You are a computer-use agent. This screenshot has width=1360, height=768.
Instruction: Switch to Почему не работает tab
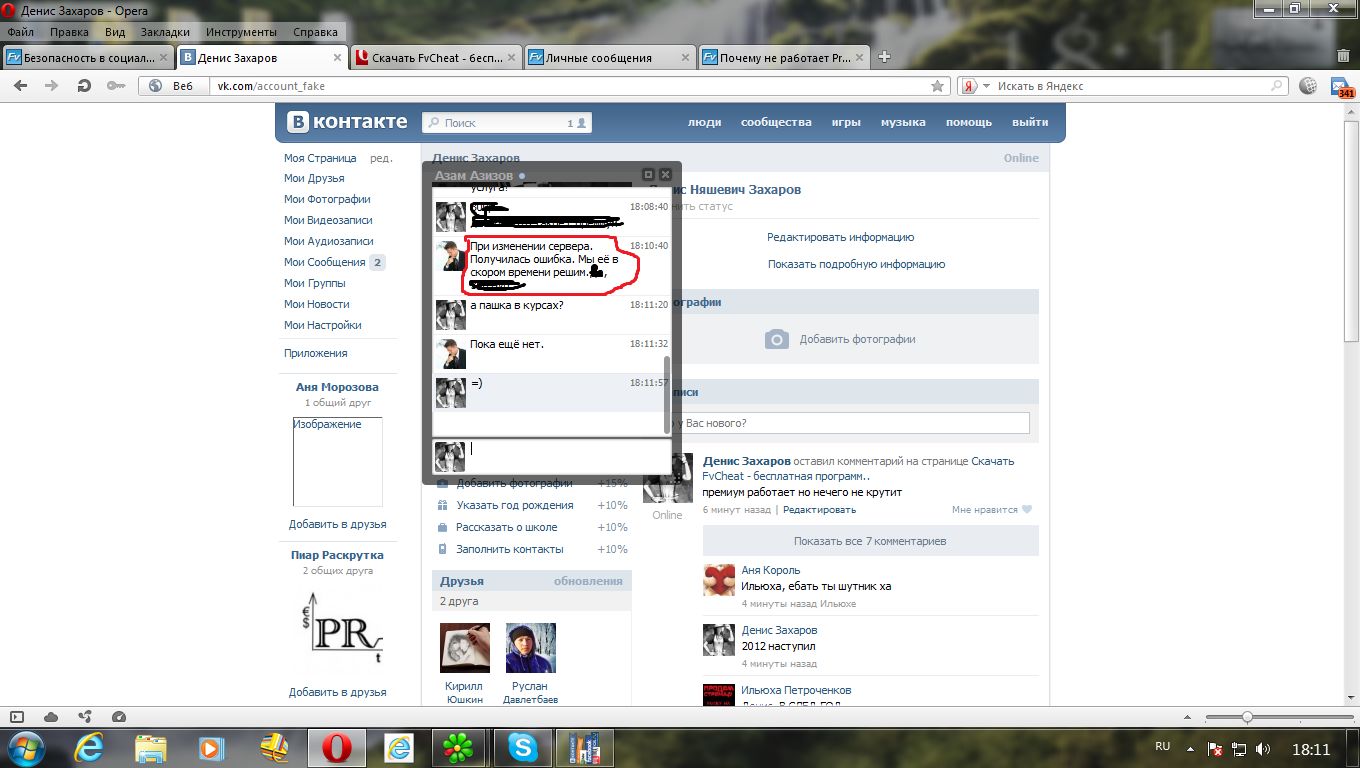click(784, 58)
